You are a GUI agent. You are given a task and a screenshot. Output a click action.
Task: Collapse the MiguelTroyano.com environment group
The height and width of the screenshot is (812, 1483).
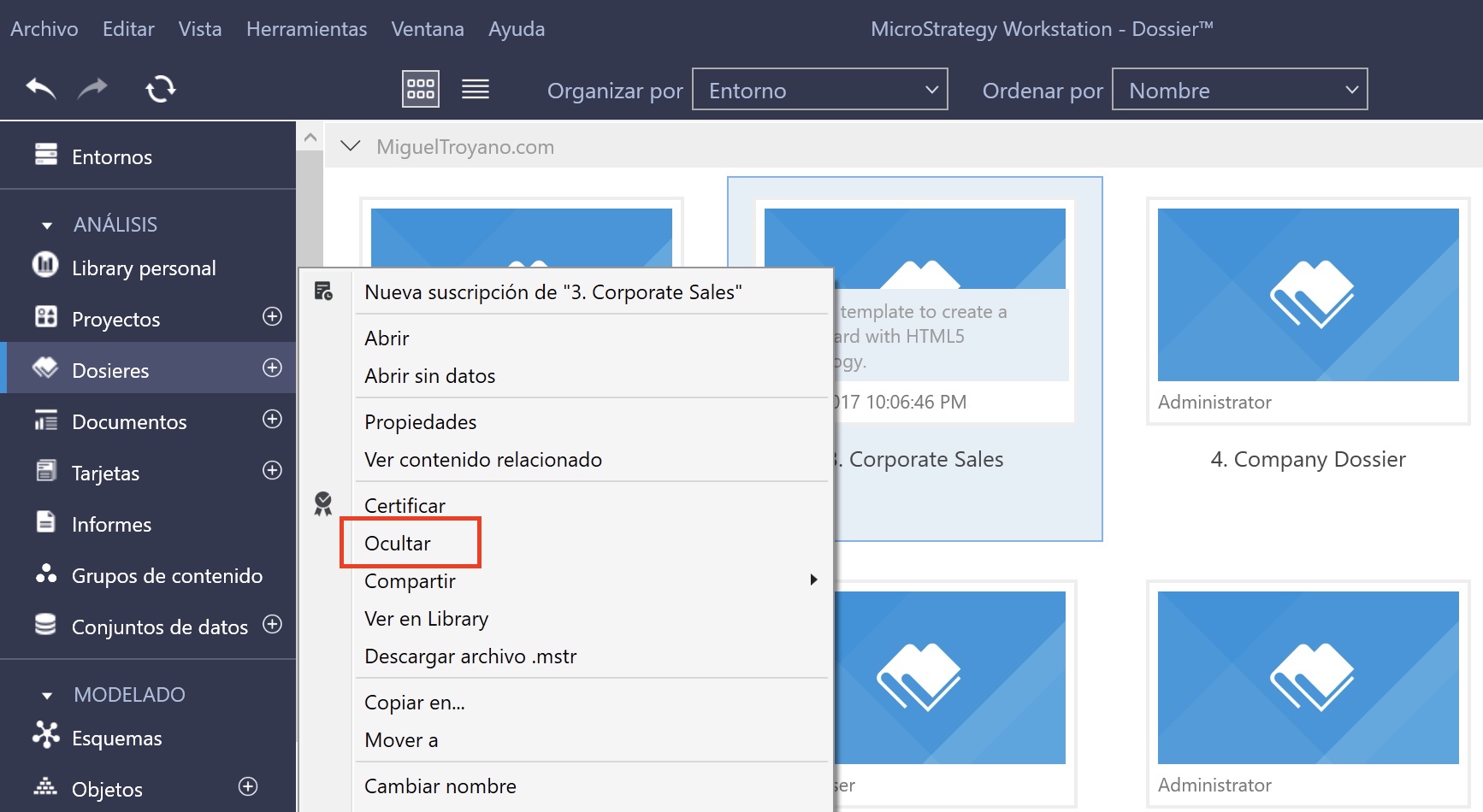tap(350, 146)
